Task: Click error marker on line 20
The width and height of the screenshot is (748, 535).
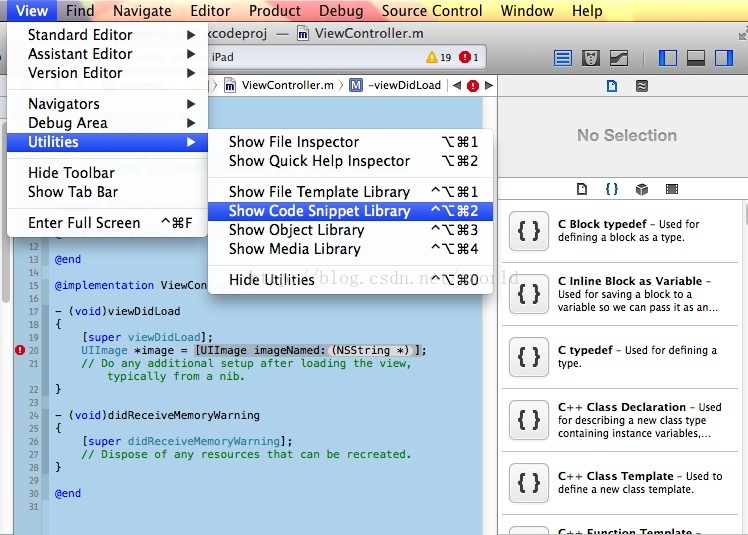Action: pyautogui.click(x=20, y=350)
